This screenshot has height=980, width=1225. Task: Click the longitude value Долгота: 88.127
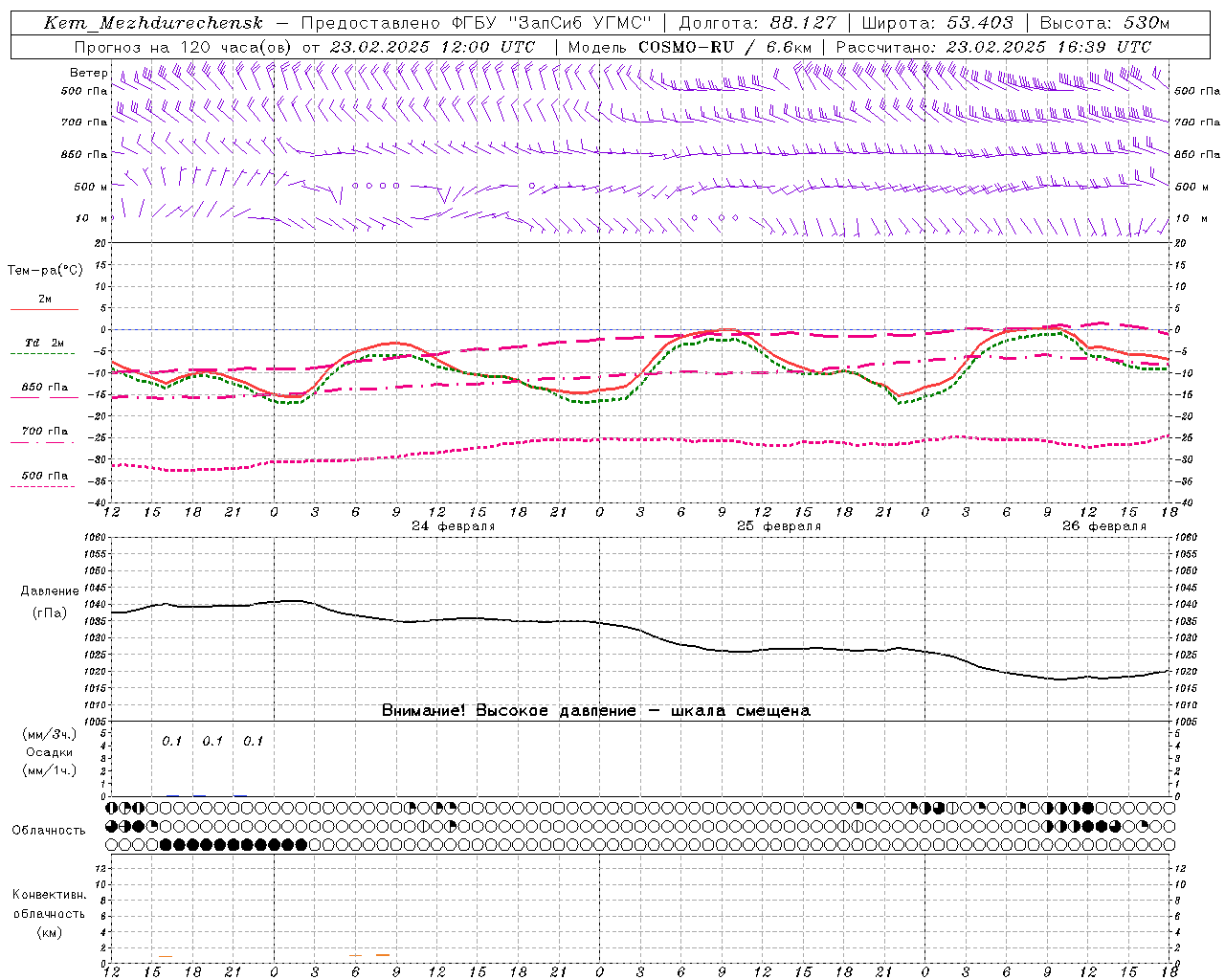(757, 23)
